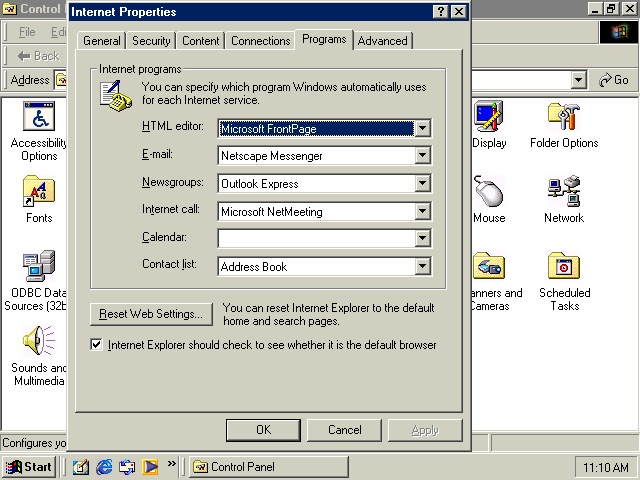
Task: Open the Internet call program dropdown
Action: click(x=422, y=211)
